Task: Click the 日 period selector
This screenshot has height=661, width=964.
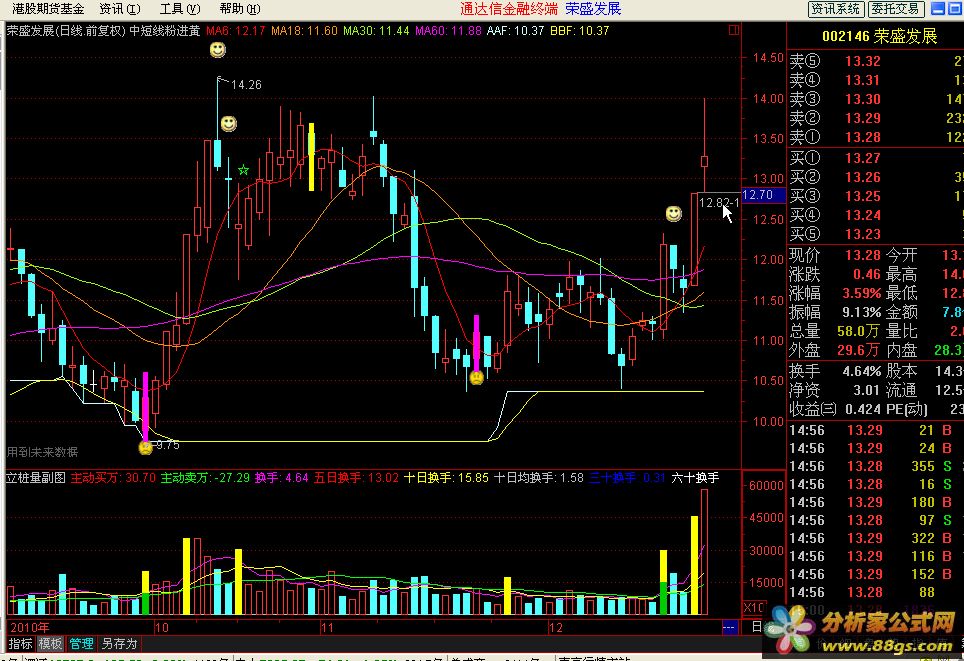Action: point(757,627)
